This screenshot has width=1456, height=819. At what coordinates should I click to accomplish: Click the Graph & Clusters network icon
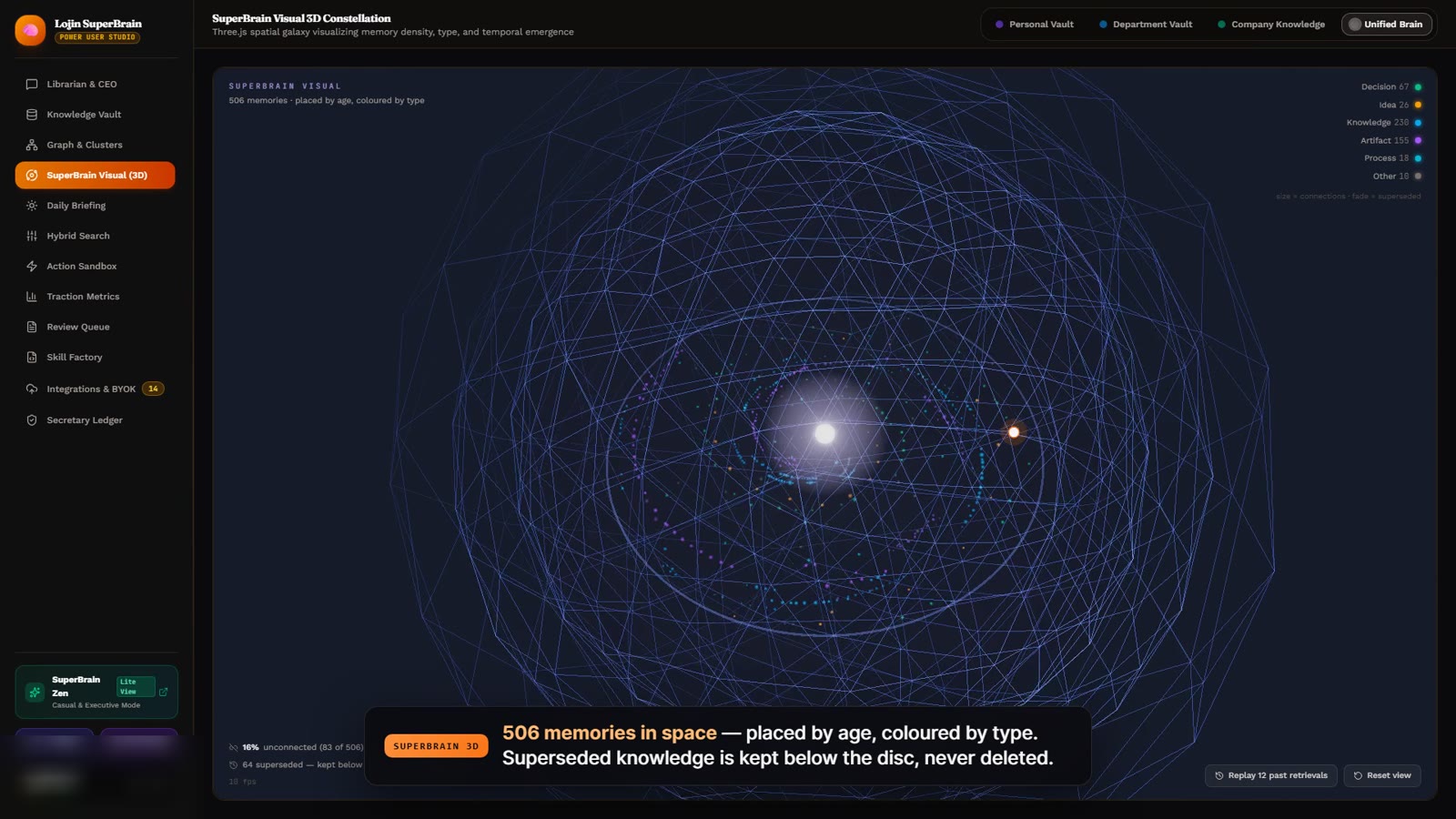pyautogui.click(x=32, y=145)
